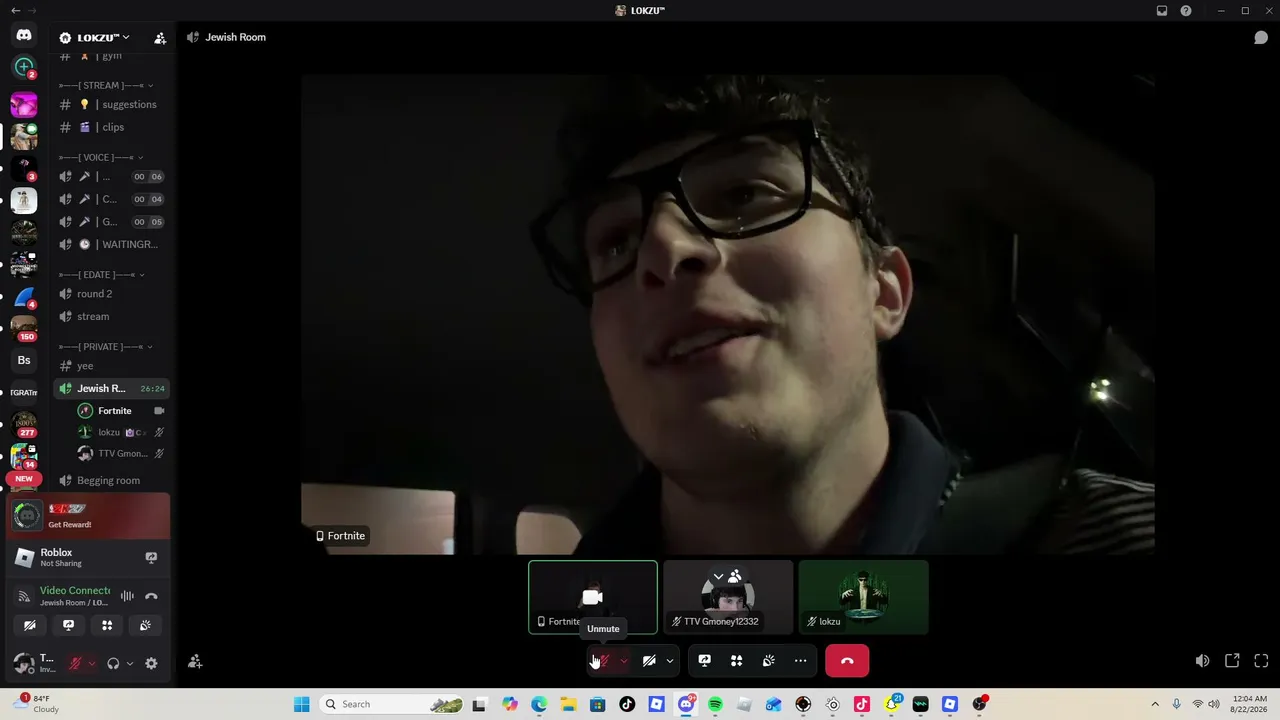Open activities launcher in sidebar panel
This screenshot has height=720, width=1280.
tap(107, 625)
